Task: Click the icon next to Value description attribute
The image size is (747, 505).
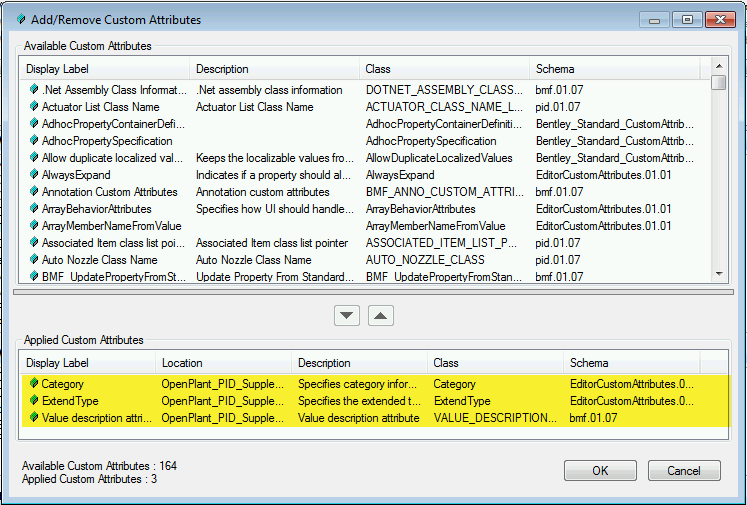Action: (x=34, y=417)
